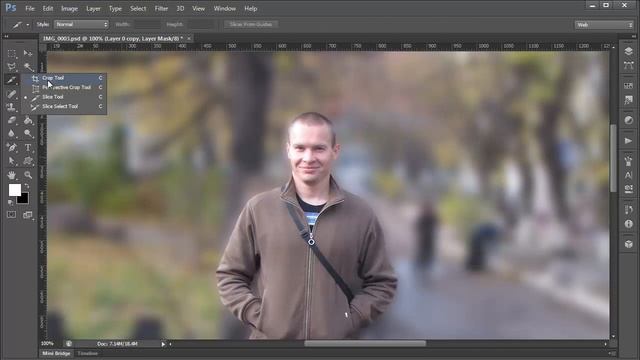Select the Horizontal Type tool
Image resolution: width=640 pixels, height=360 pixels.
[x=28, y=147]
